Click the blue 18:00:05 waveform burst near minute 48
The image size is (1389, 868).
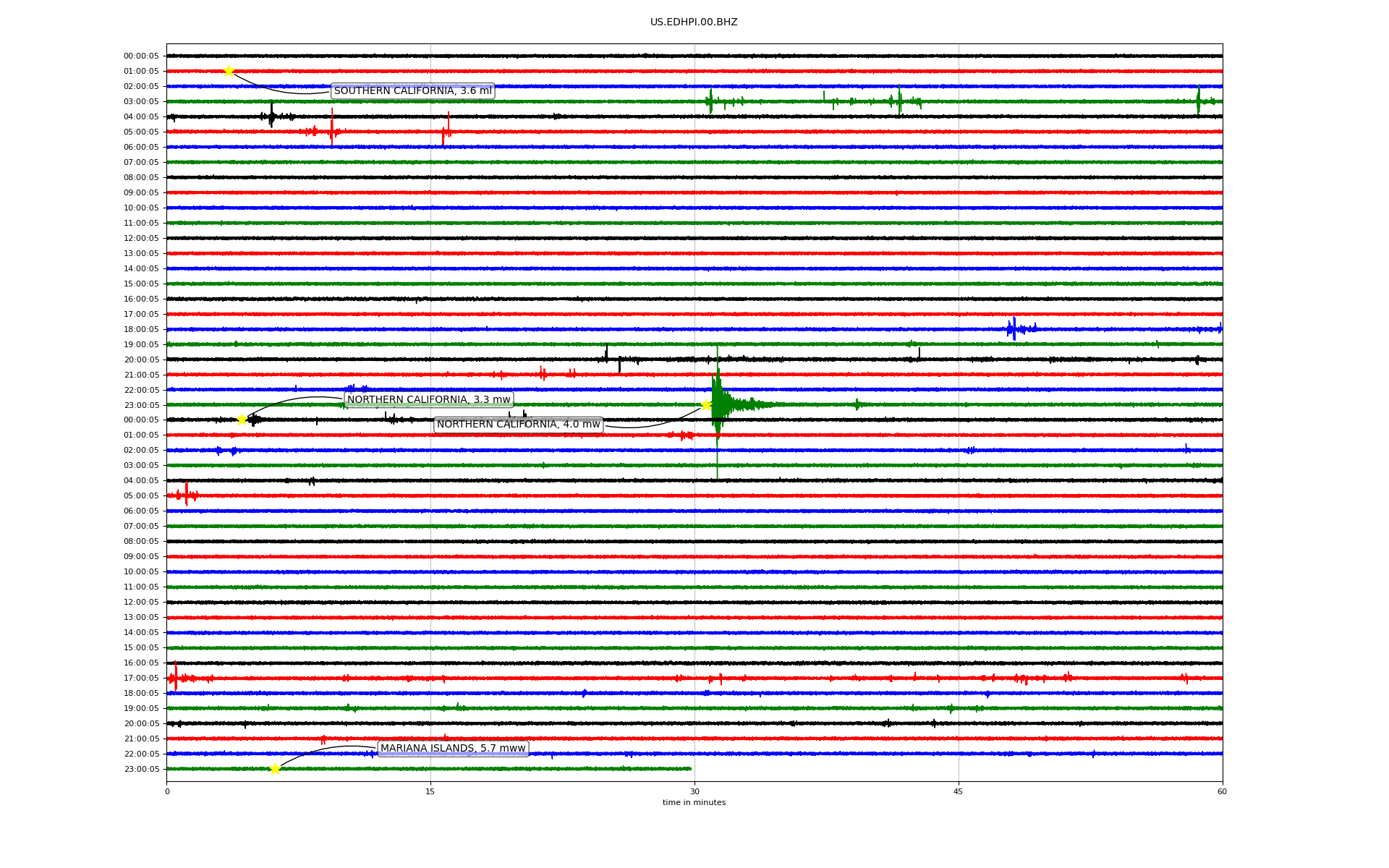[x=1014, y=329]
